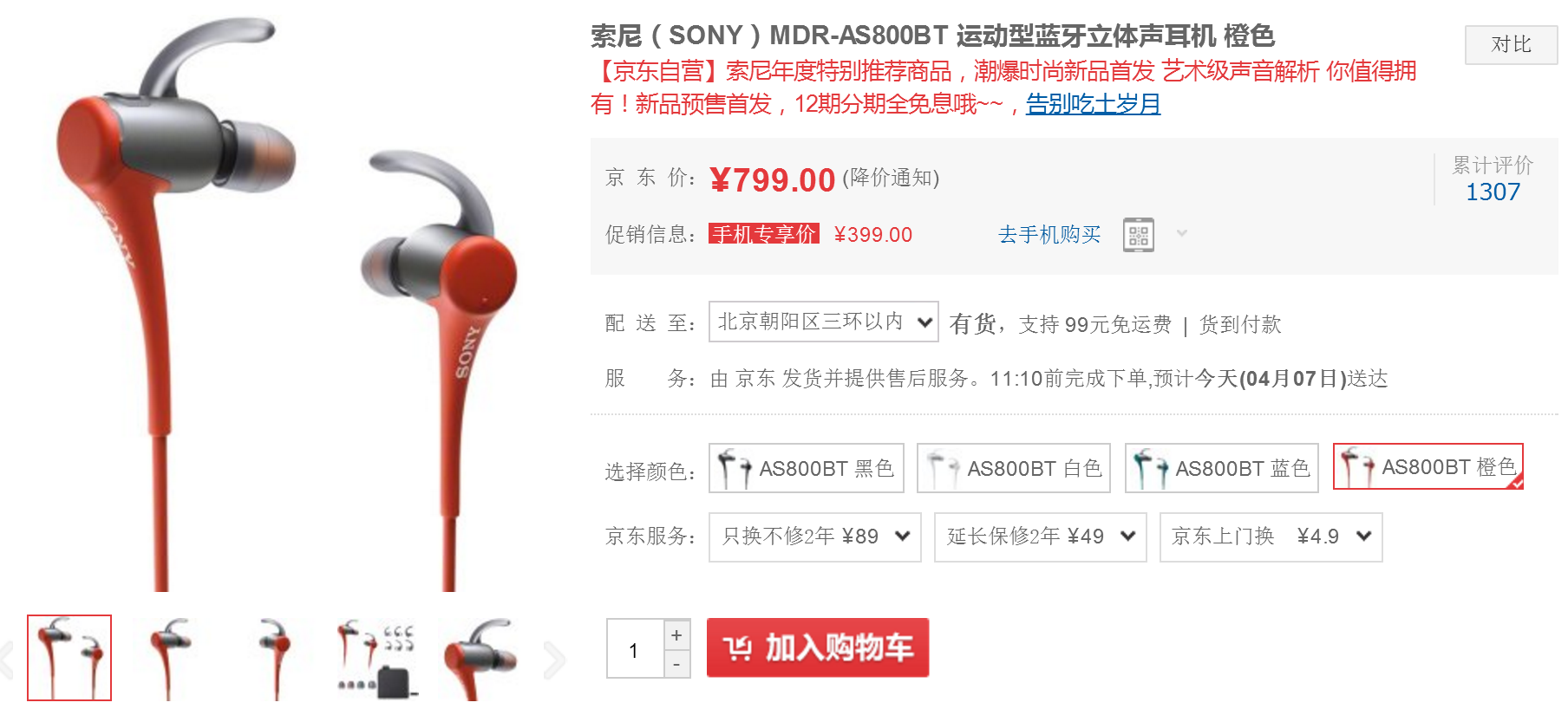Image resolution: width=1568 pixels, height=709 pixels.
Task: Select the AS800BT 白色 color option
Action: [x=1014, y=468]
